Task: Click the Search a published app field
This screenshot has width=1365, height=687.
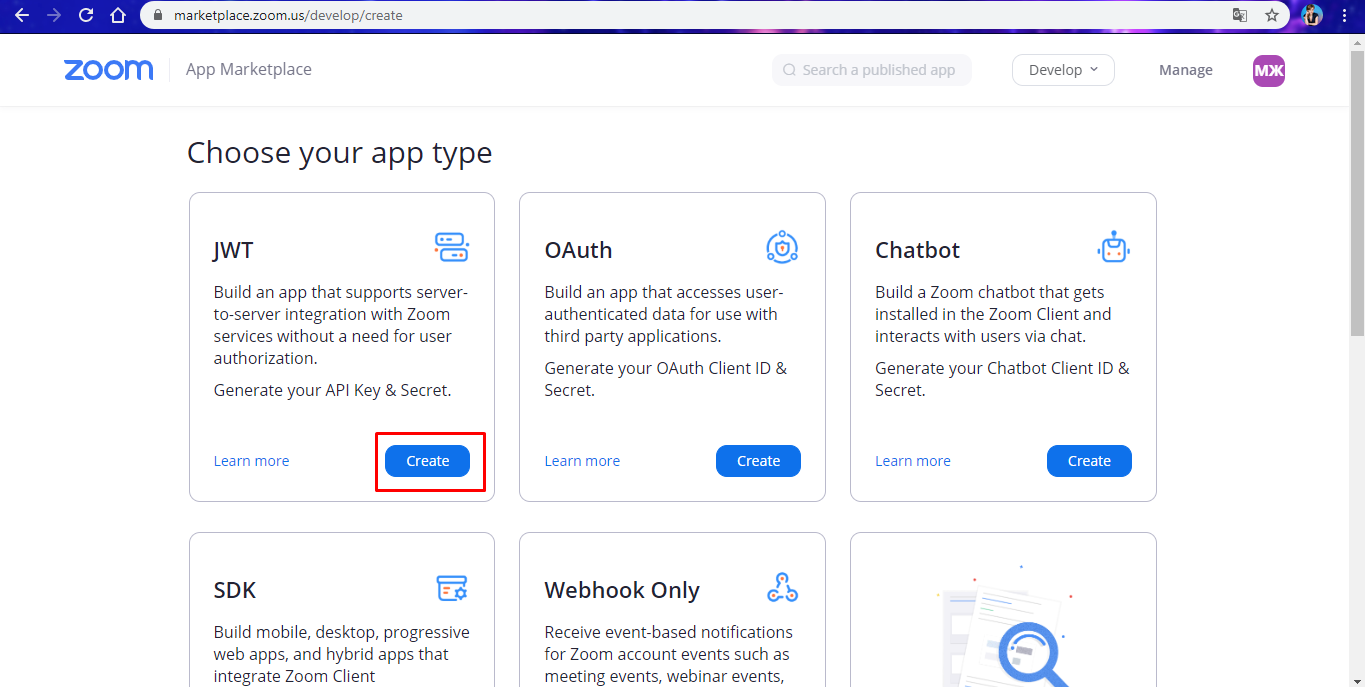Action: [872, 70]
